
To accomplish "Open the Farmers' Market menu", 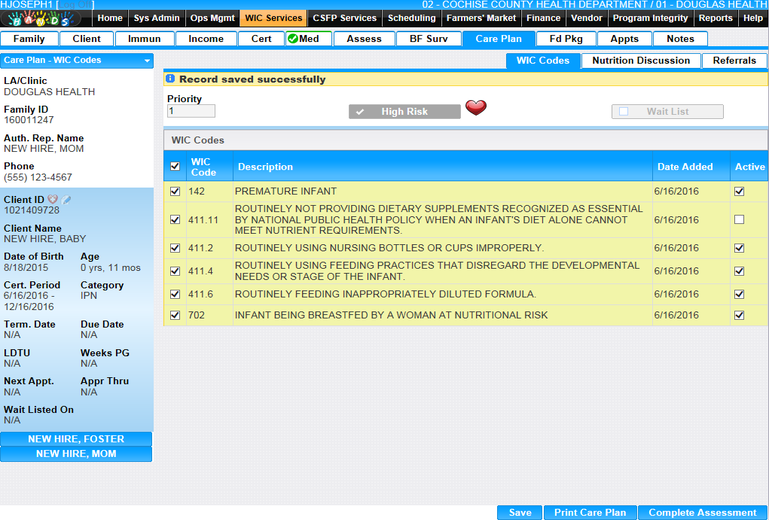I will click(481, 18).
